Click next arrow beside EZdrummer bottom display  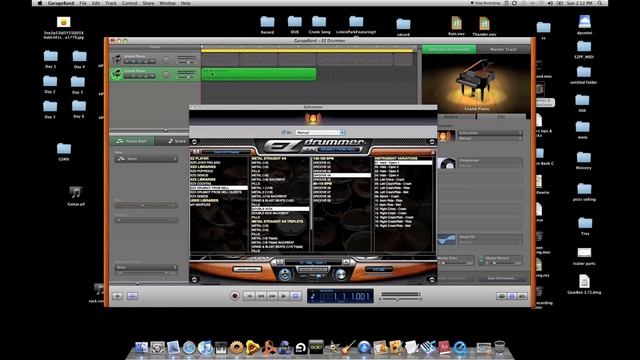[x=346, y=262]
